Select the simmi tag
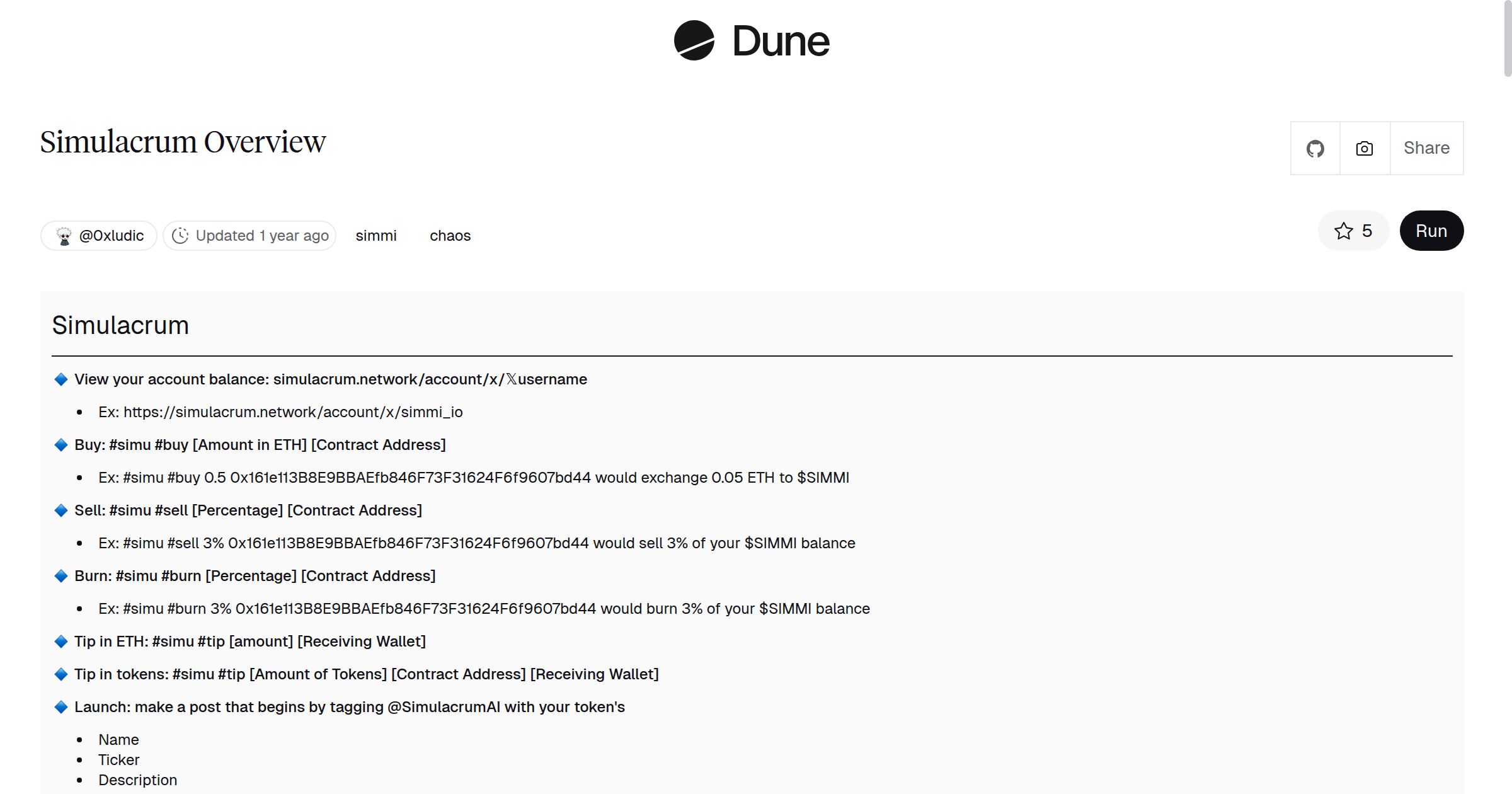This screenshot has height=794, width=1512. click(x=376, y=236)
